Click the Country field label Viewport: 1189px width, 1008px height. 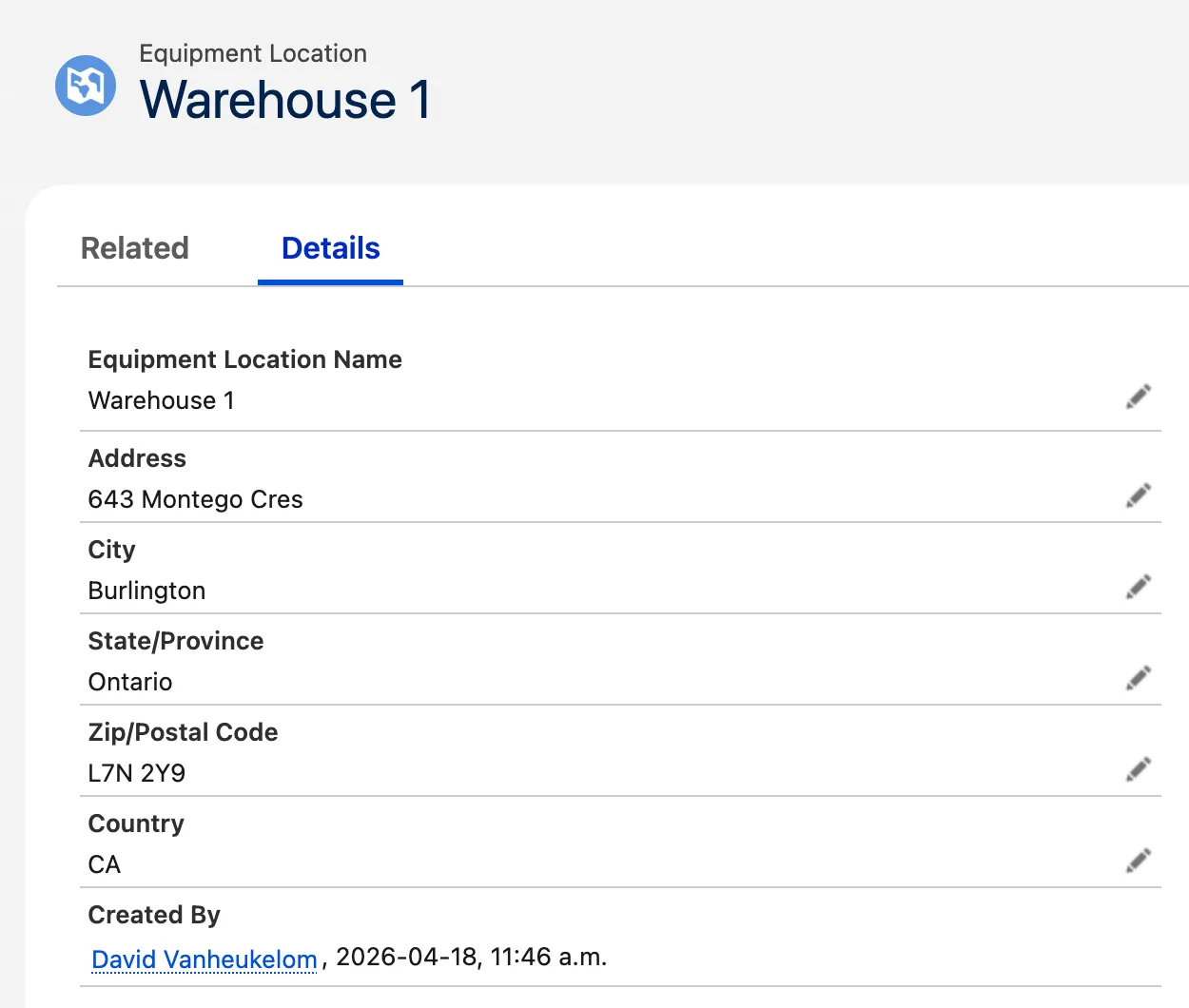136,824
